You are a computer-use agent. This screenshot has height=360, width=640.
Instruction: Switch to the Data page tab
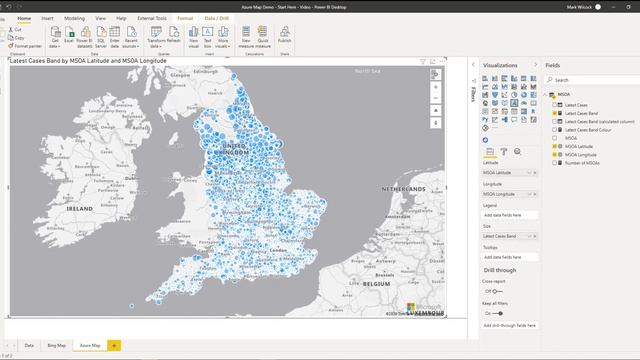pyautogui.click(x=29, y=345)
